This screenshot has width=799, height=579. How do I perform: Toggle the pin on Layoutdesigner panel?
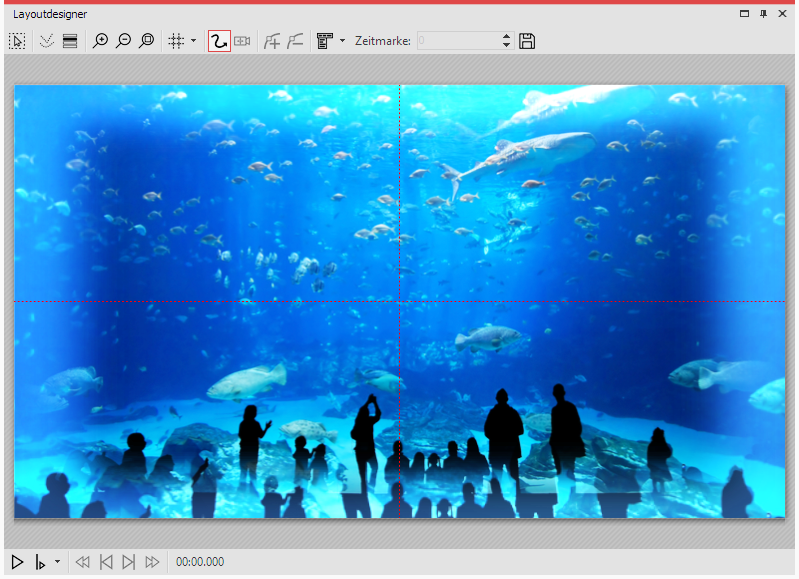(764, 14)
